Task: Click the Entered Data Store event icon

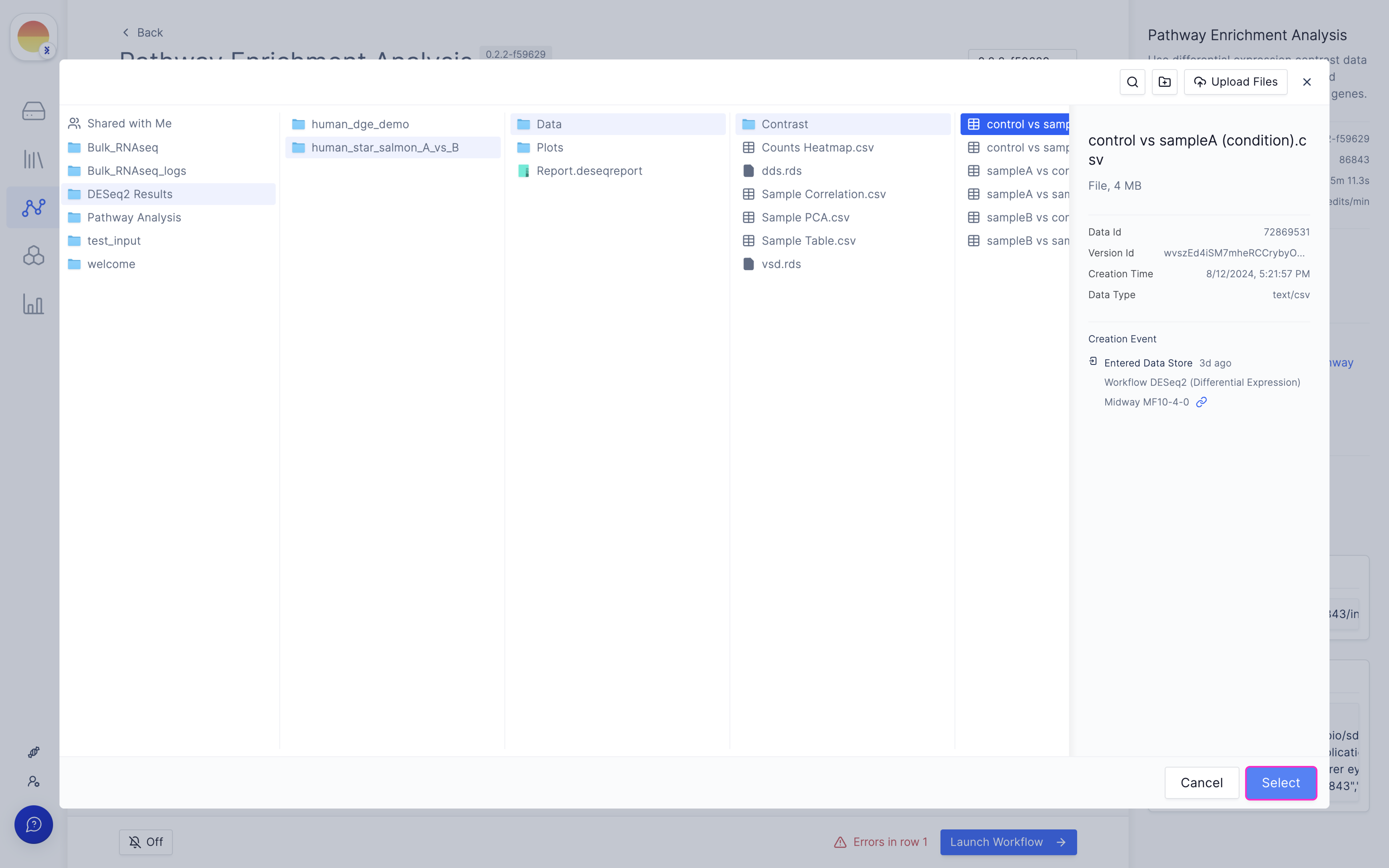Action: pyautogui.click(x=1093, y=361)
